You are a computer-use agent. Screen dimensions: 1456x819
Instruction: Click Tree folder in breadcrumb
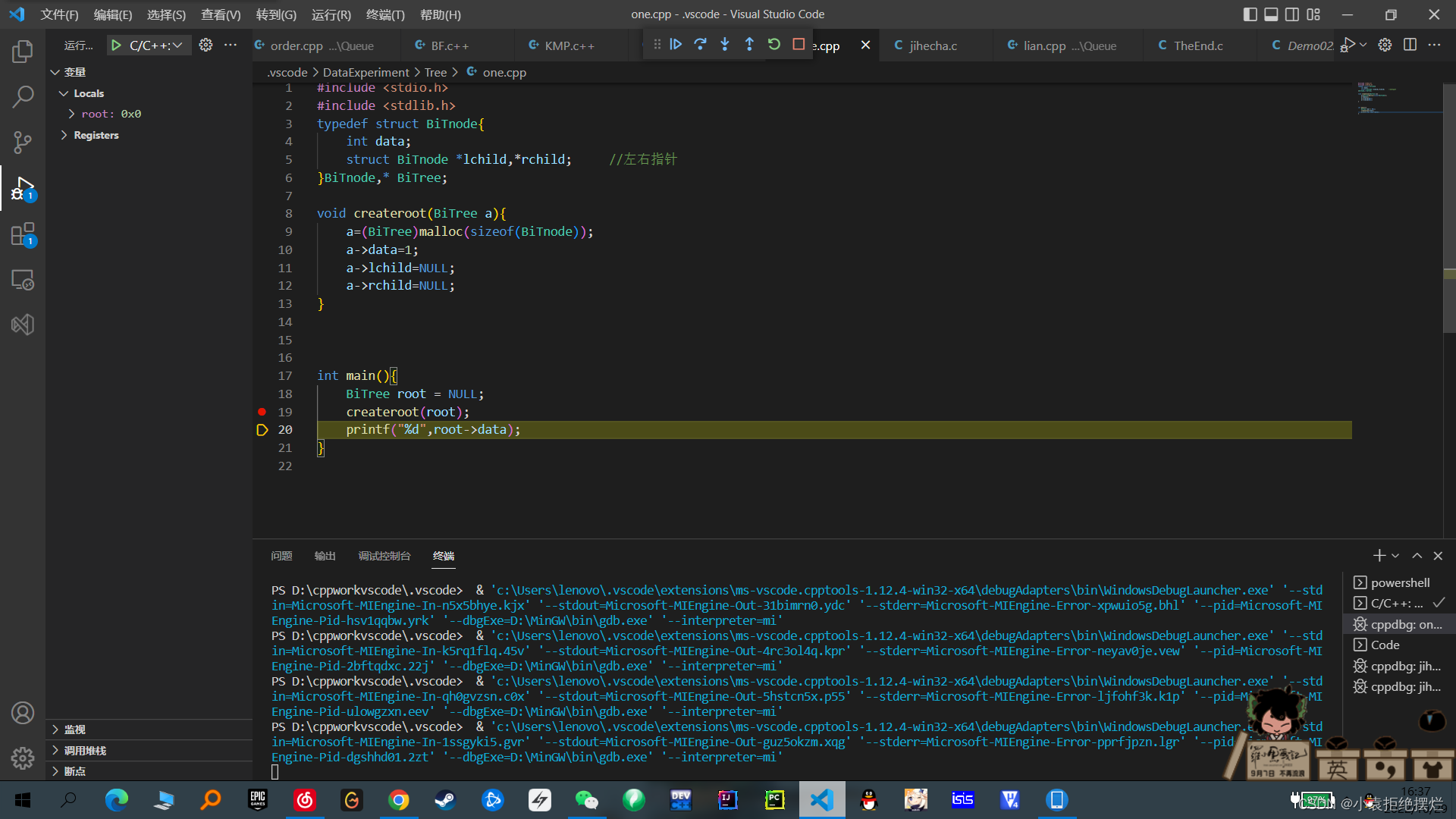click(x=435, y=72)
